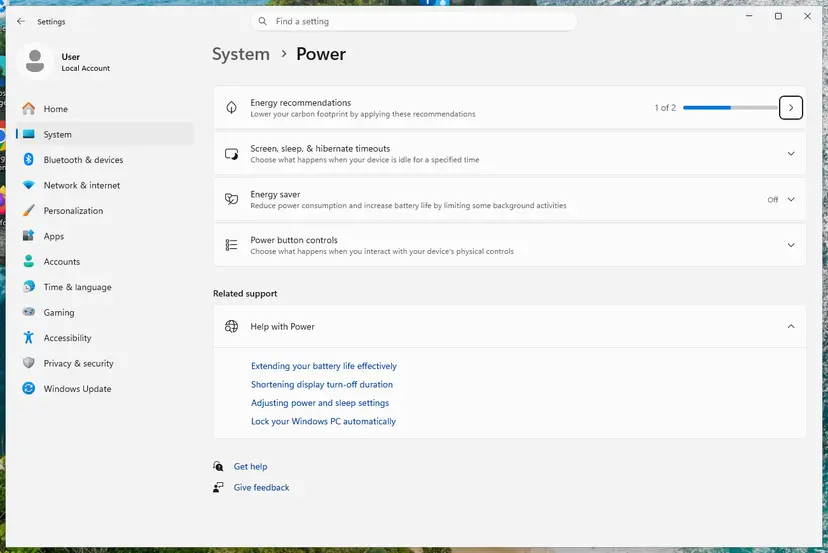
Task: Click the Privacy shield icon
Action: (29, 363)
